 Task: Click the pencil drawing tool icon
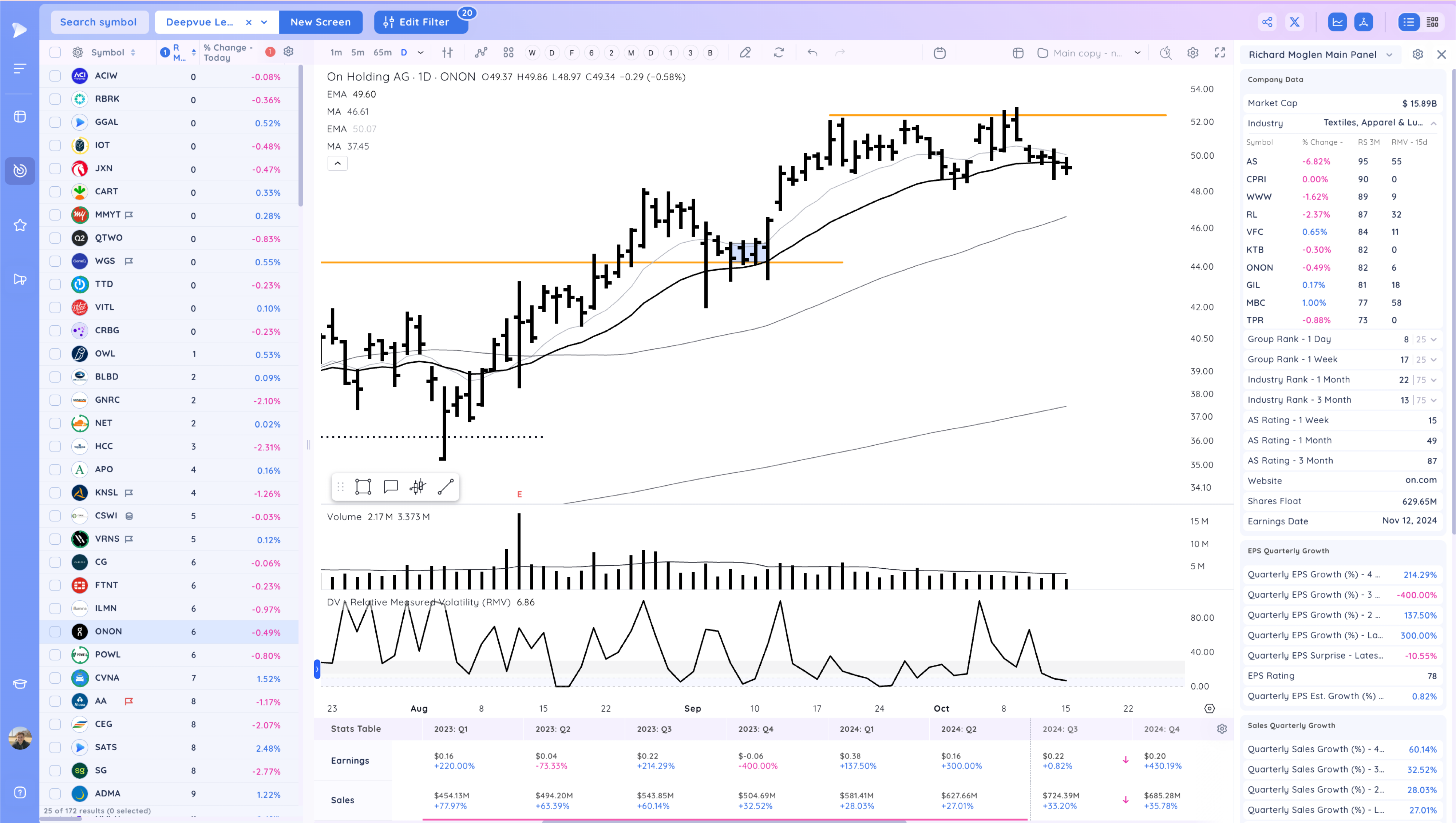tap(745, 52)
